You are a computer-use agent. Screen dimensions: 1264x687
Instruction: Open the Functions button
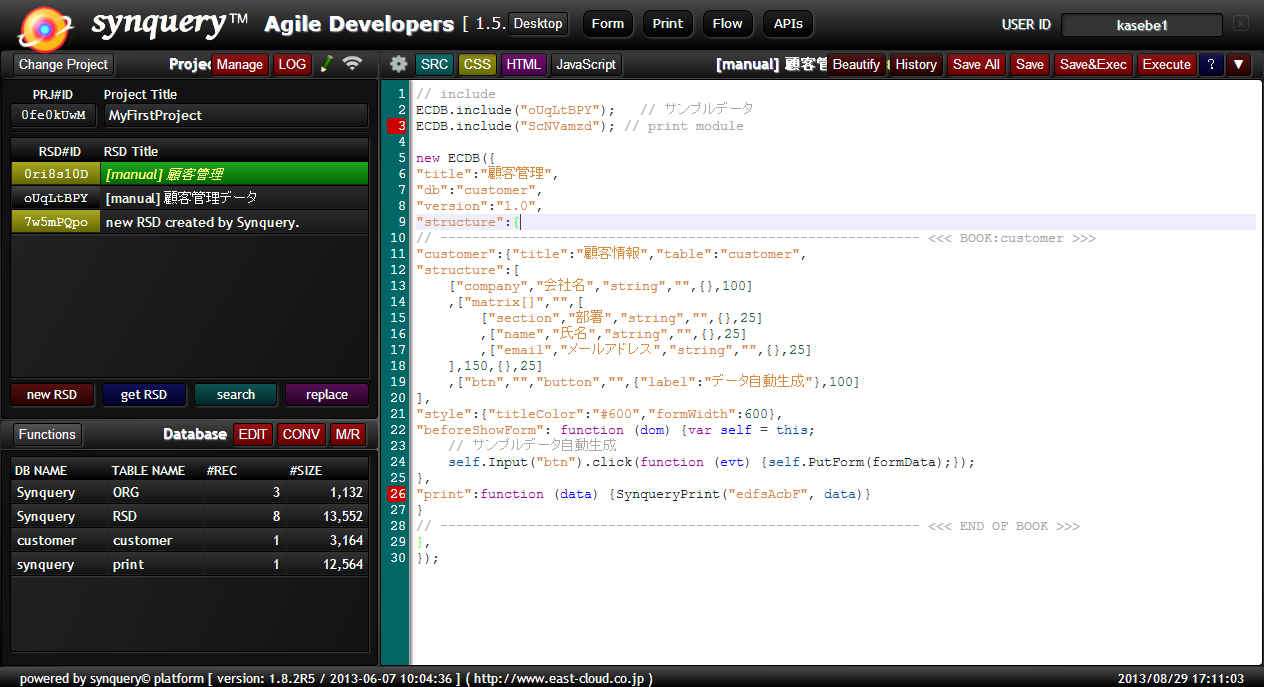[x=47, y=434]
